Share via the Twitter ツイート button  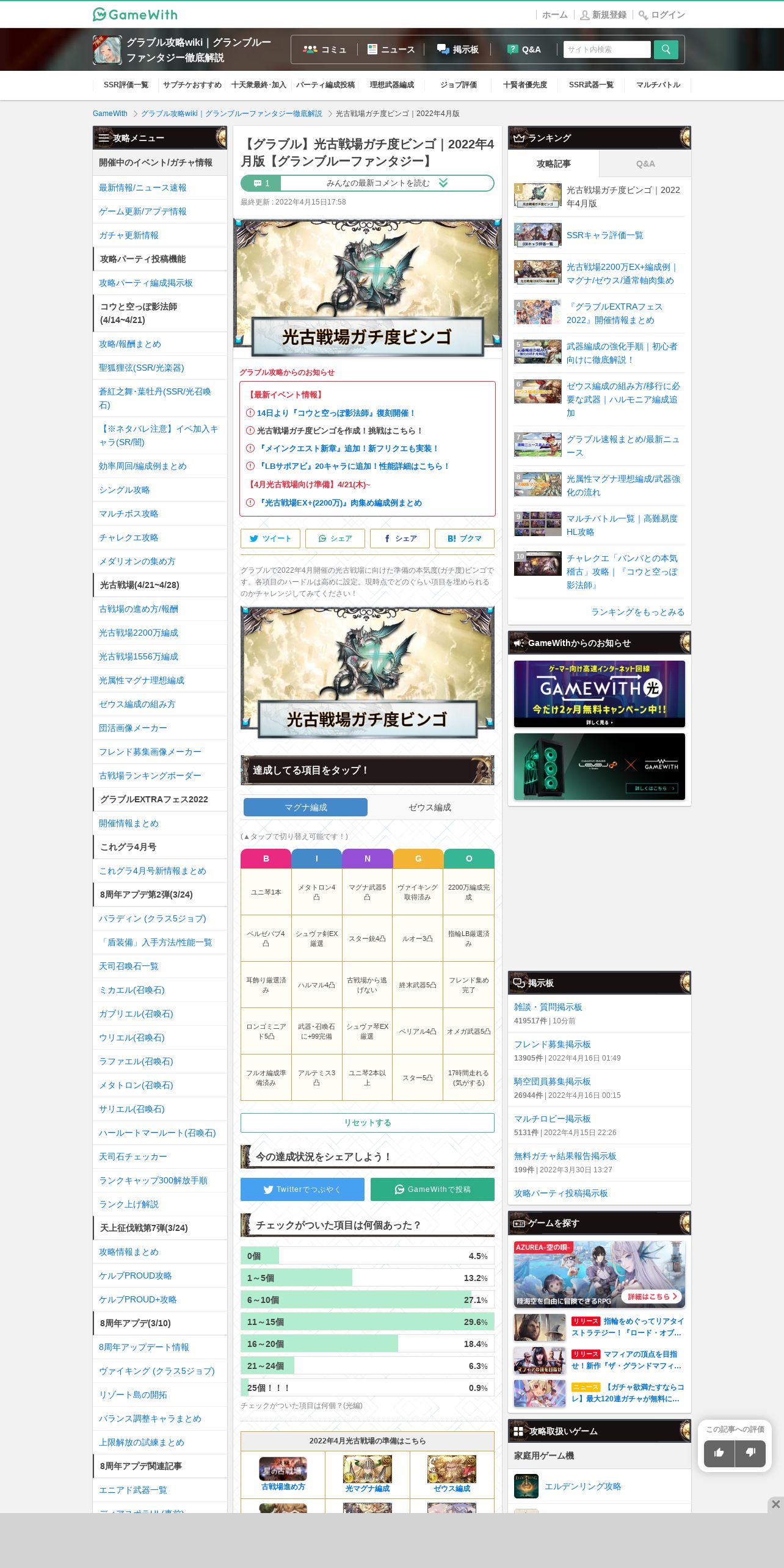coord(270,539)
